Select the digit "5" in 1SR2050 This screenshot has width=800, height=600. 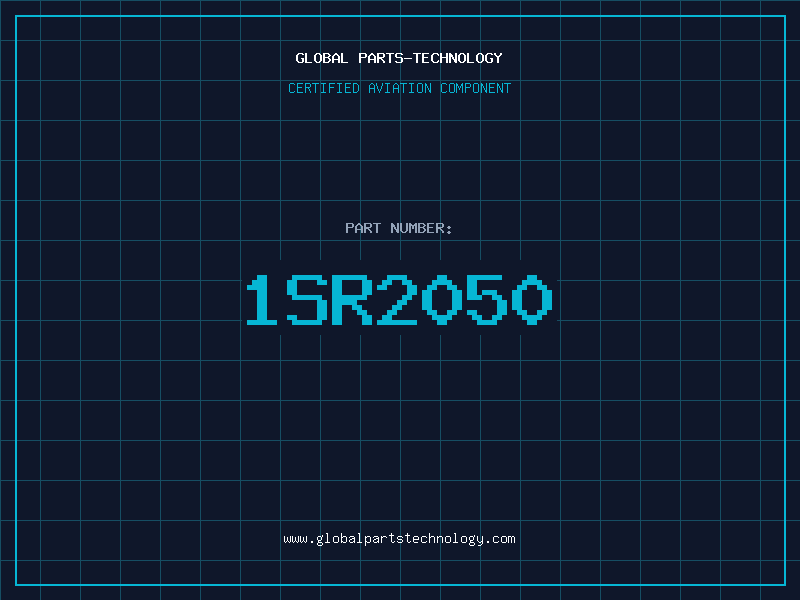487,299
